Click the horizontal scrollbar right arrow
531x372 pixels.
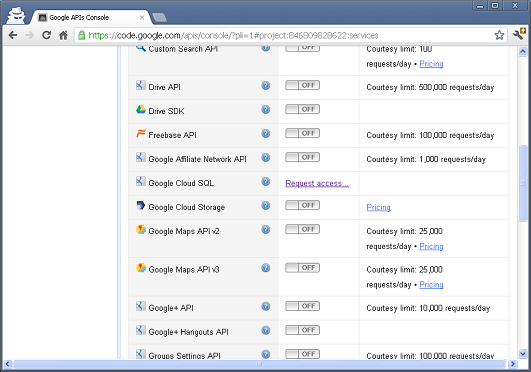513,364
